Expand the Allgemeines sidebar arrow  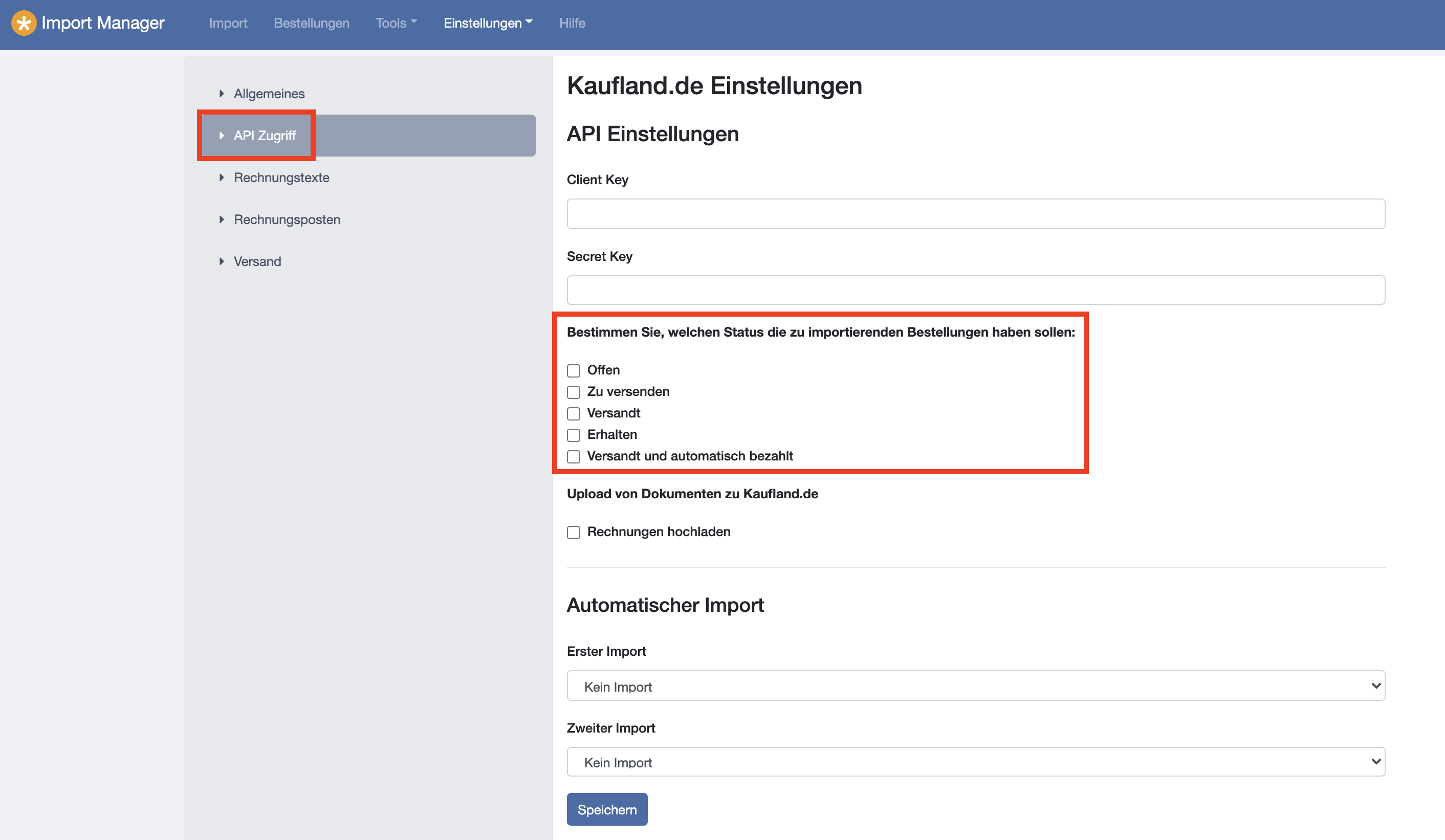pyautogui.click(x=222, y=94)
